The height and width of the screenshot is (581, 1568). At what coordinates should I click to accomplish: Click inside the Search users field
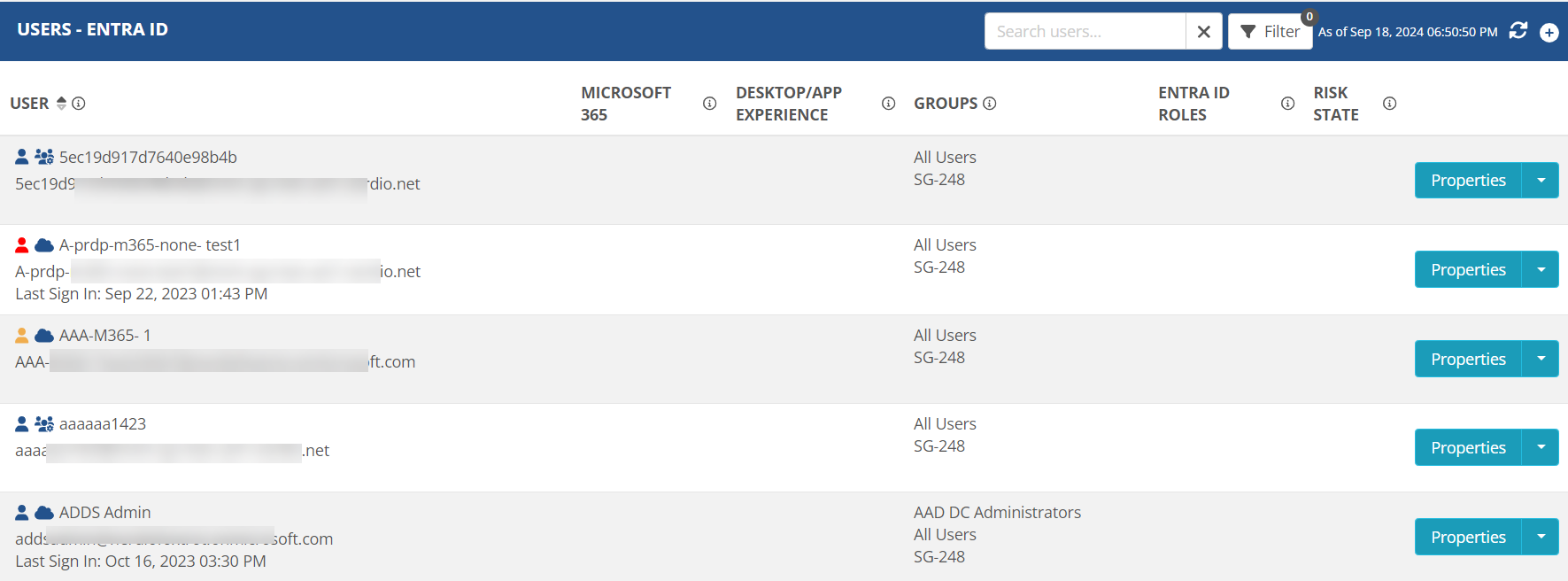click(x=1085, y=32)
